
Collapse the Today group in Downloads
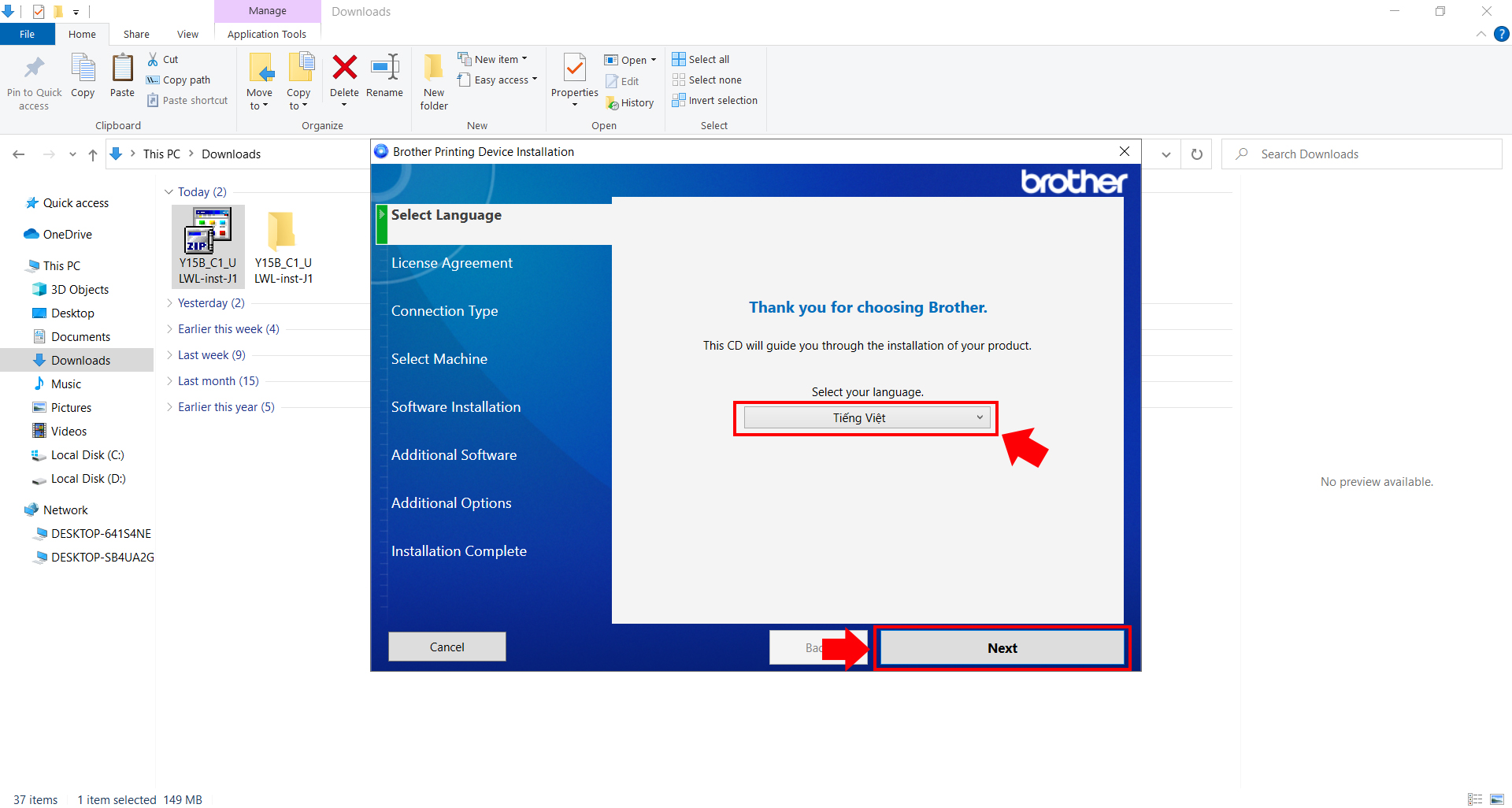point(169,191)
